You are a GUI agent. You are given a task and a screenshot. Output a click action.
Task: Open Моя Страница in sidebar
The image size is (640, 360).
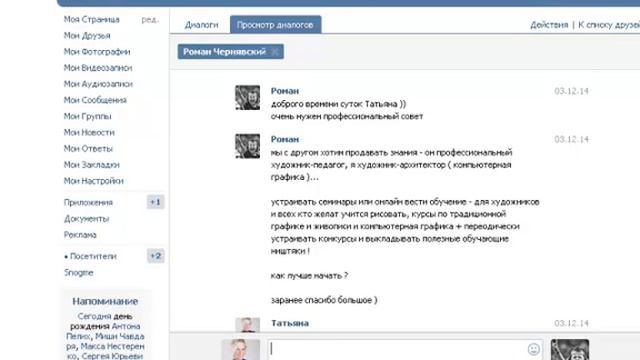pyautogui.click(x=91, y=20)
